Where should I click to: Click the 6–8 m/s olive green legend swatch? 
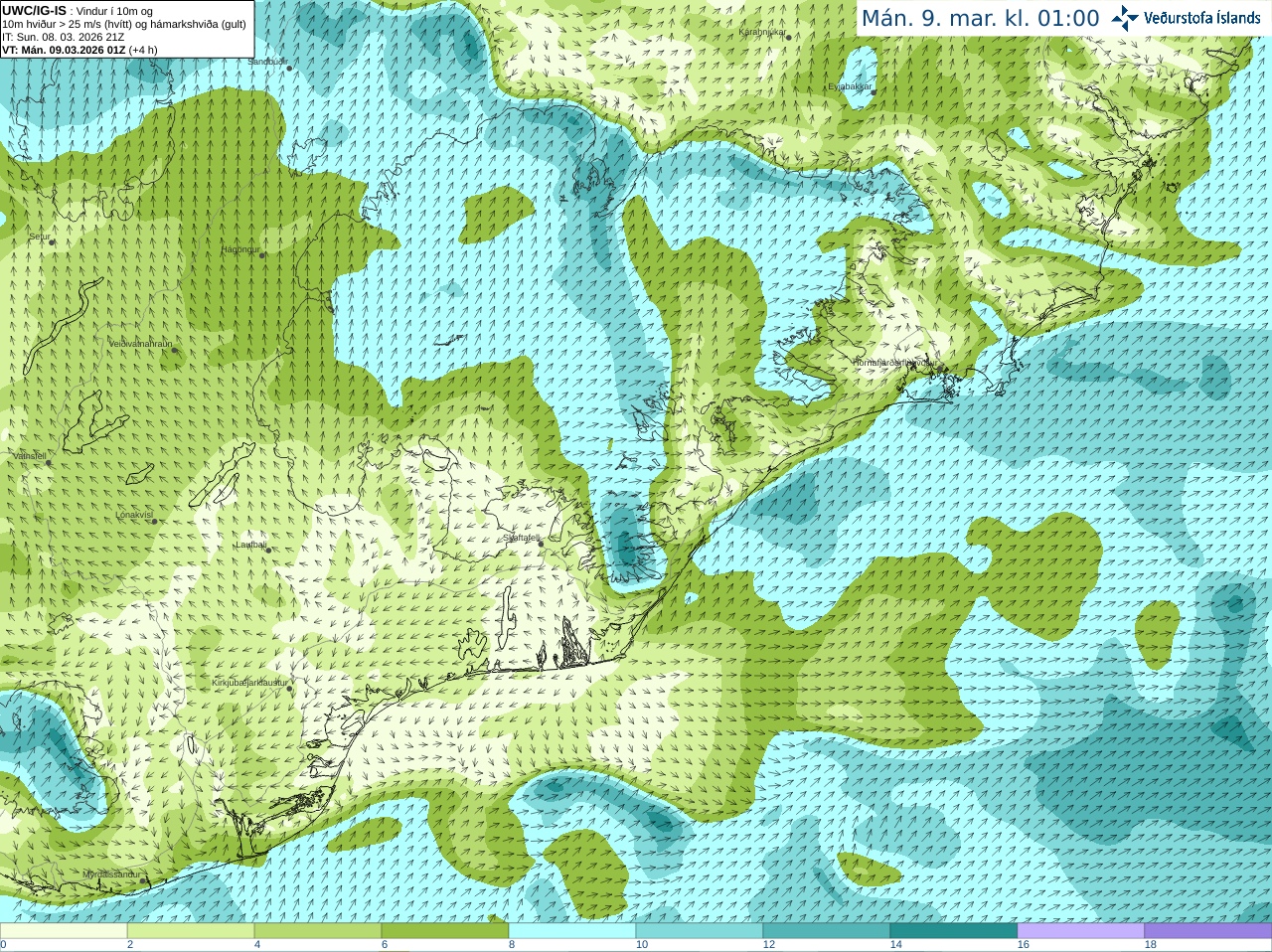coord(445,931)
